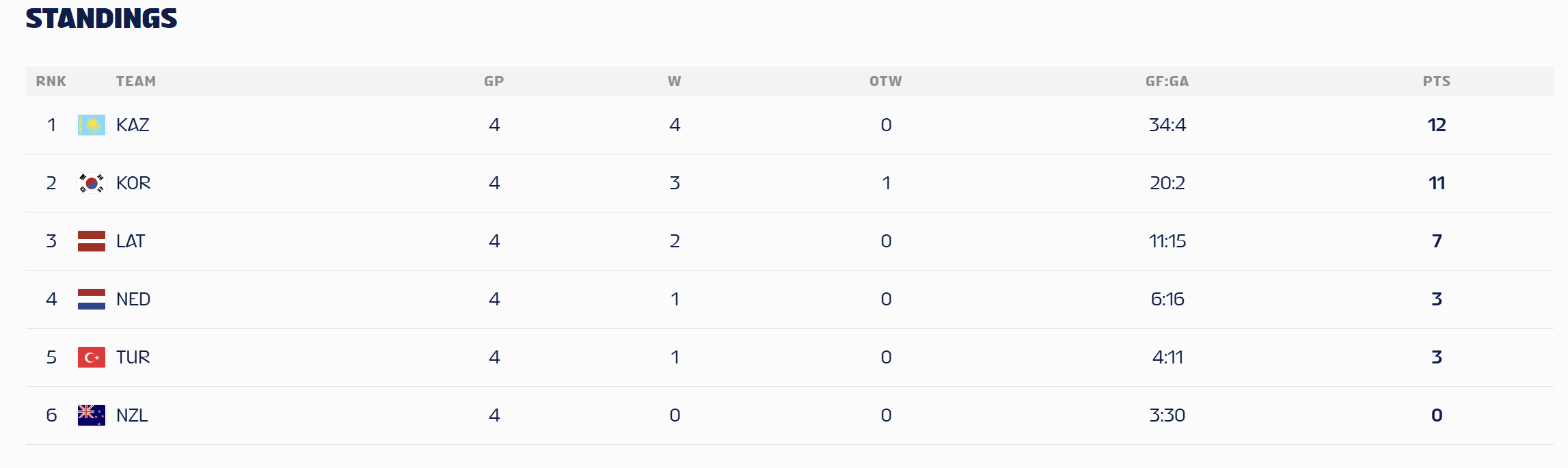Select the LAT team name
The width and height of the screenshot is (1568, 468).
tap(131, 241)
